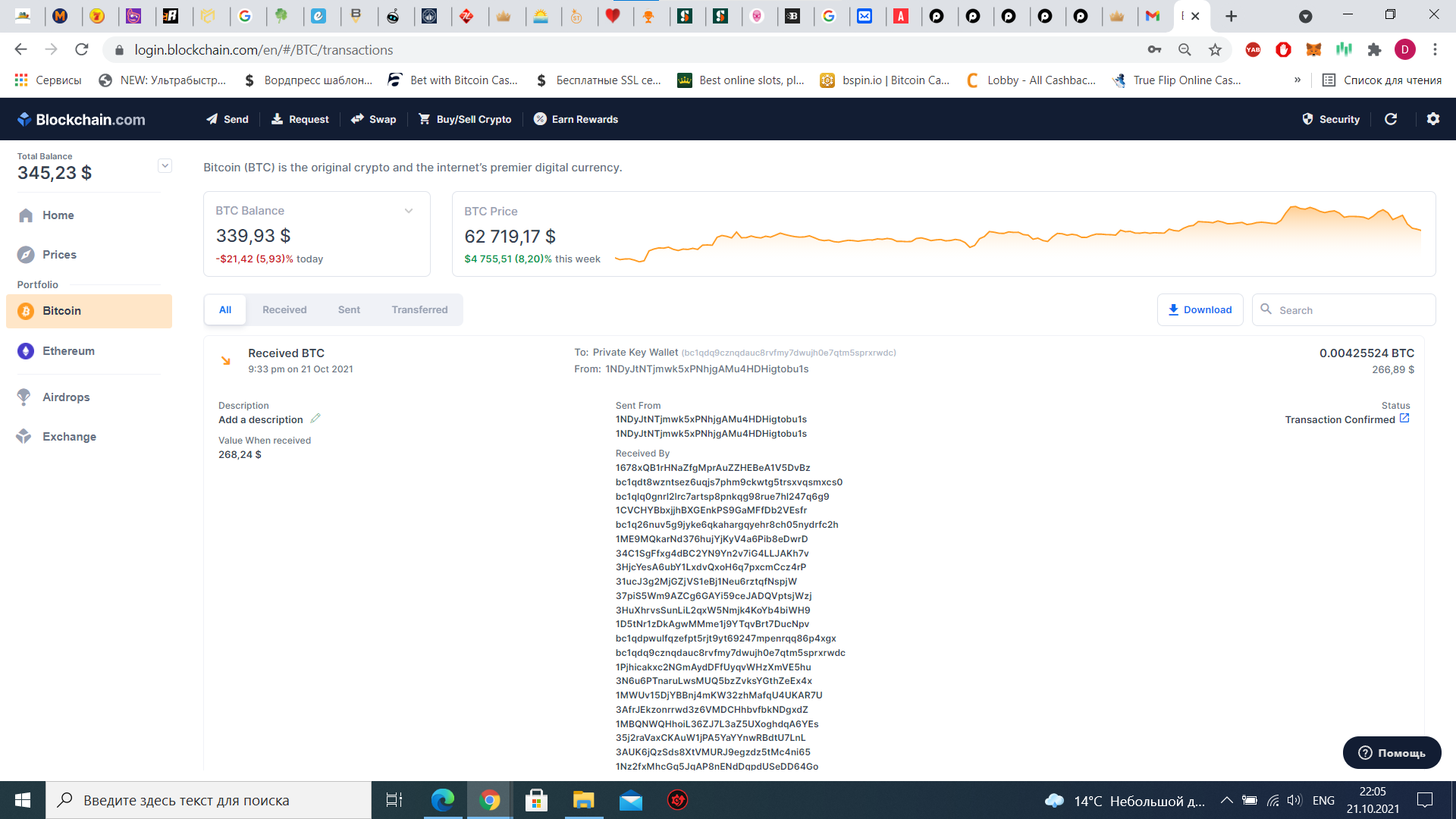This screenshot has width=1456, height=819.
Task: Open Chrome three-dot menu
Action: [1435, 49]
